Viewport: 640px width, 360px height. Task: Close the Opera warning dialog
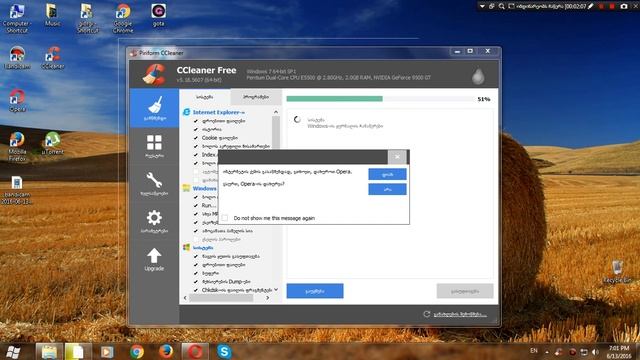pyautogui.click(x=397, y=157)
